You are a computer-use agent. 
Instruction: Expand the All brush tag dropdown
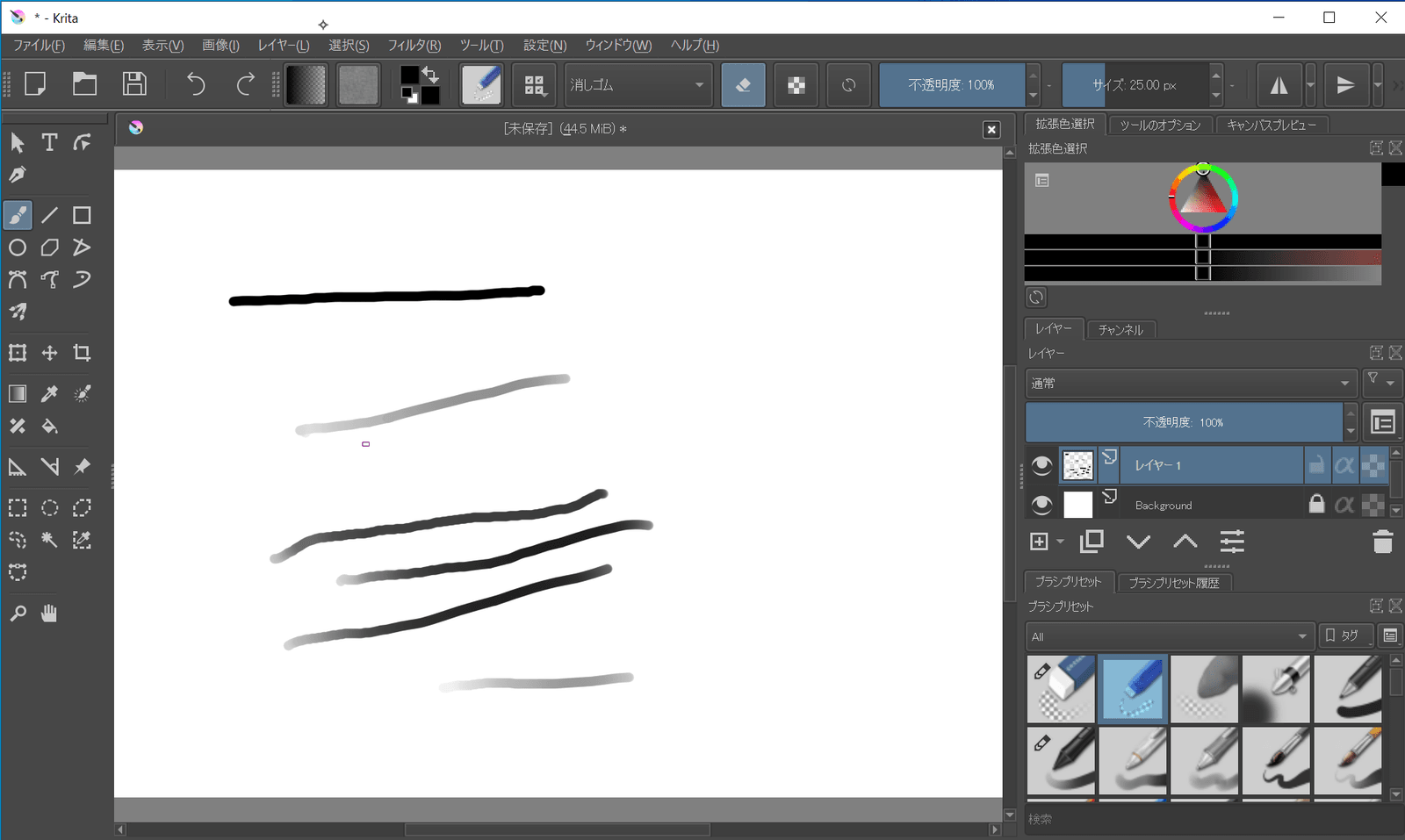[x=1170, y=636]
